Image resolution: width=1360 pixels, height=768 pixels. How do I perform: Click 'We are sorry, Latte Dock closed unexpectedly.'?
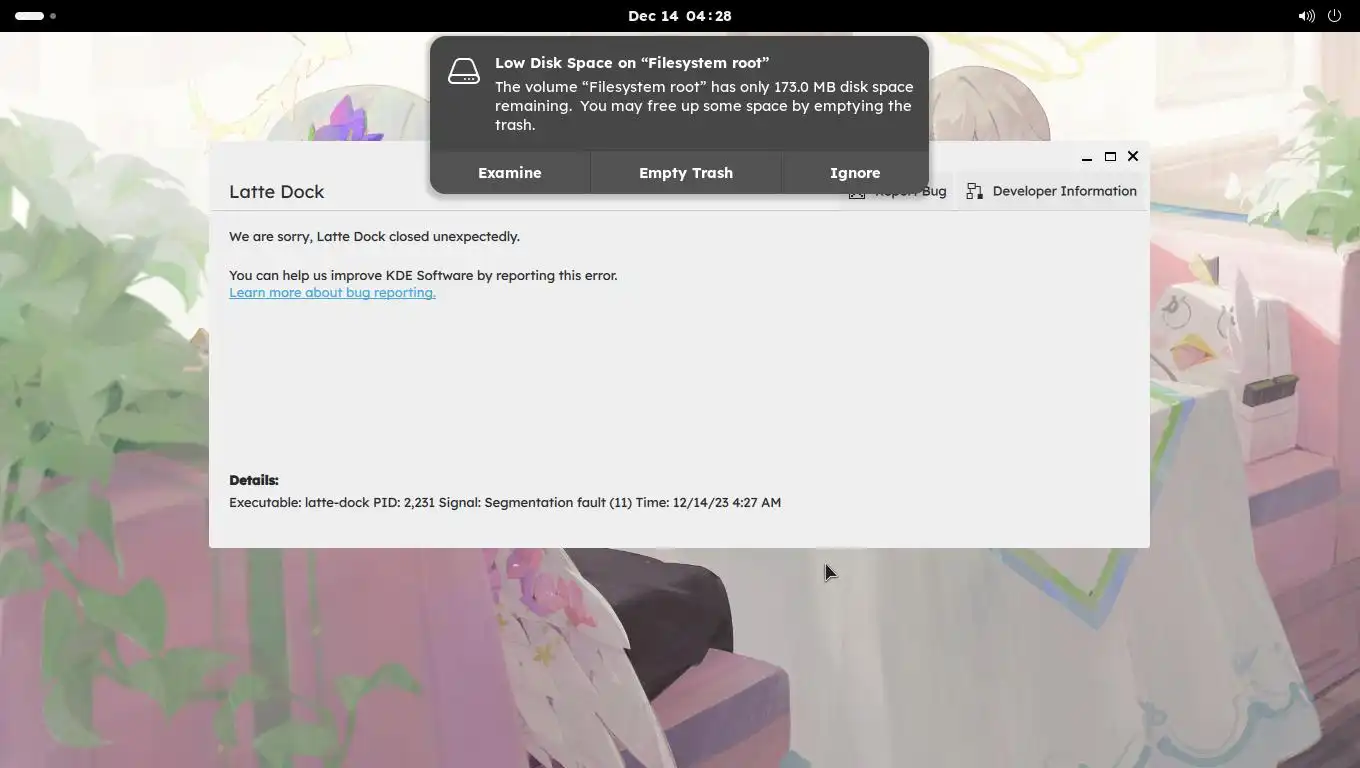coord(374,237)
